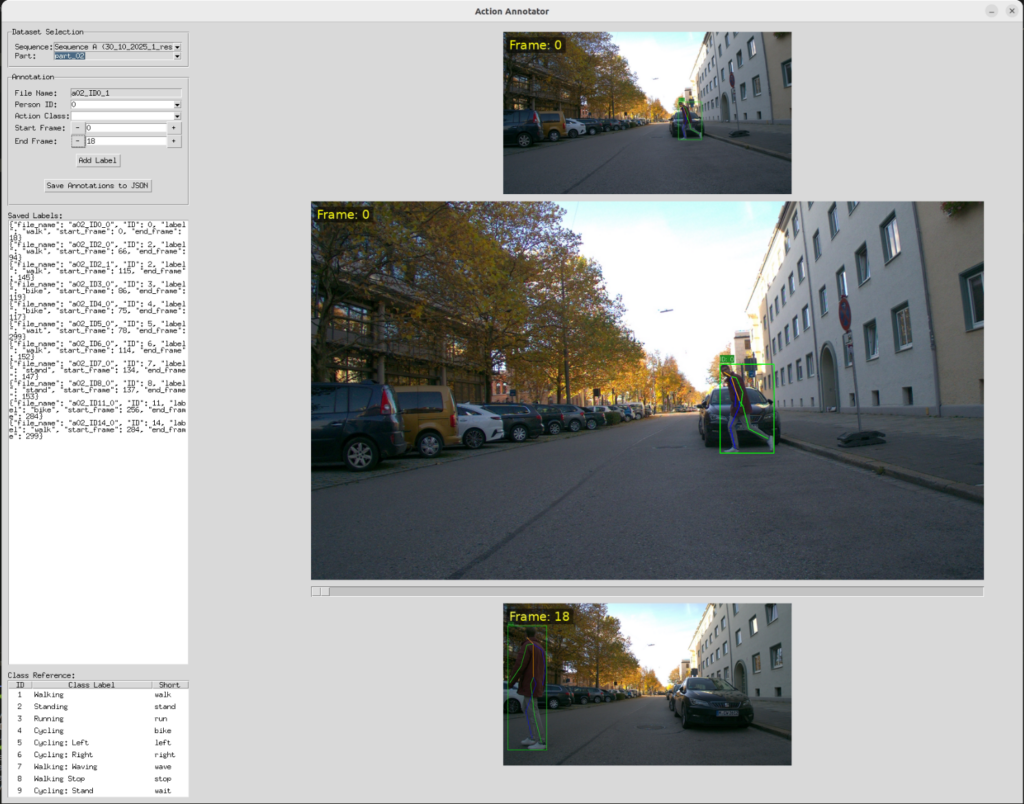Click the top Frame 0 start preview thumbnail
Screen dimensions: 1024x804
(x=647, y=112)
